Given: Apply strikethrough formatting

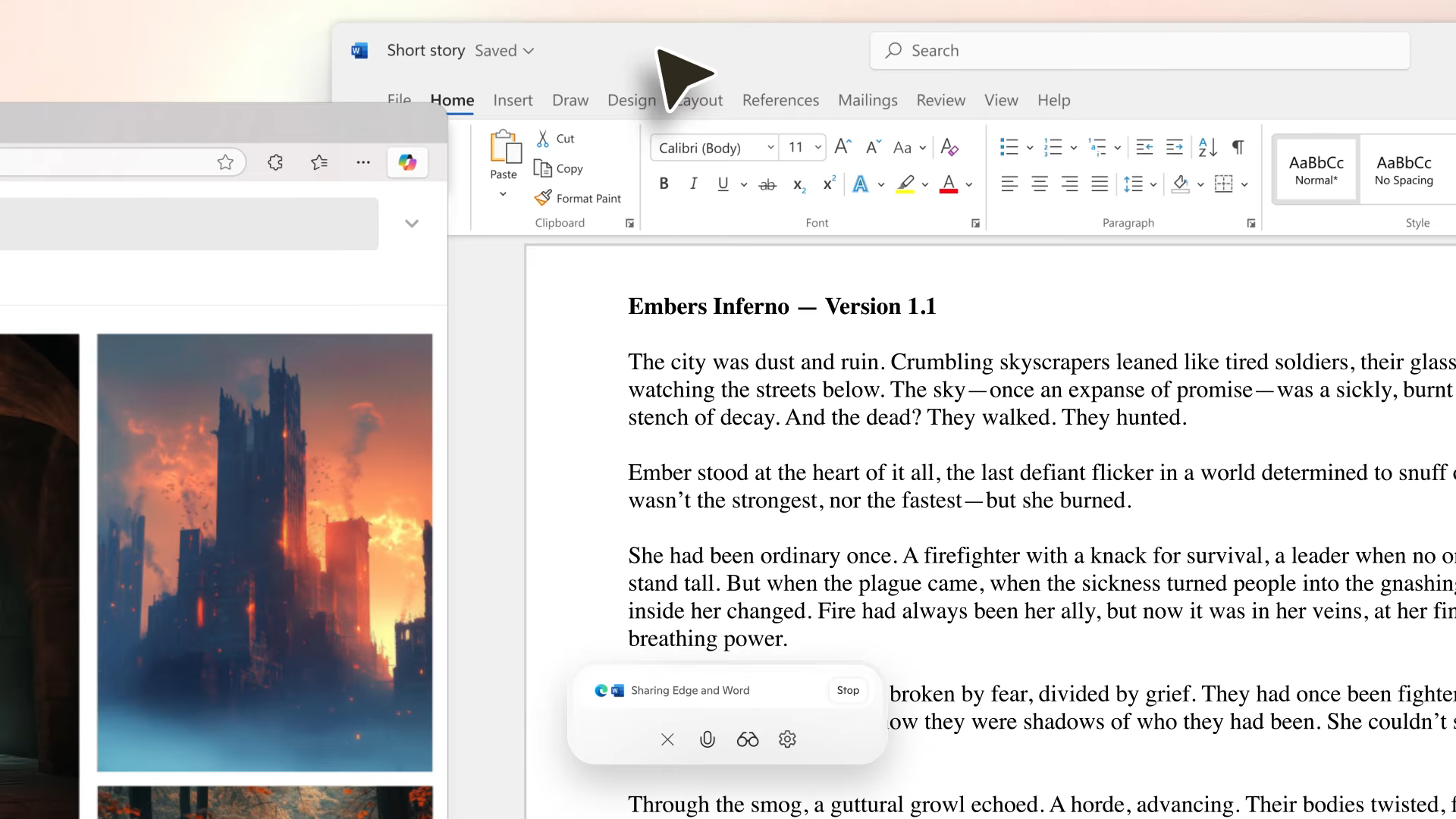Looking at the screenshot, I should coord(767,184).
